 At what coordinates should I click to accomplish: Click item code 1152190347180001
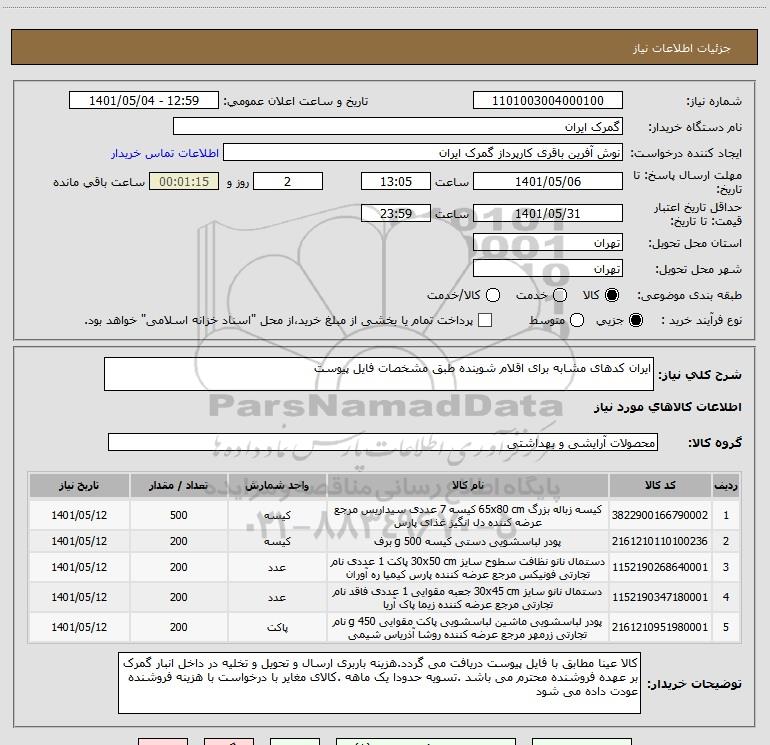(x=660, y=597)
